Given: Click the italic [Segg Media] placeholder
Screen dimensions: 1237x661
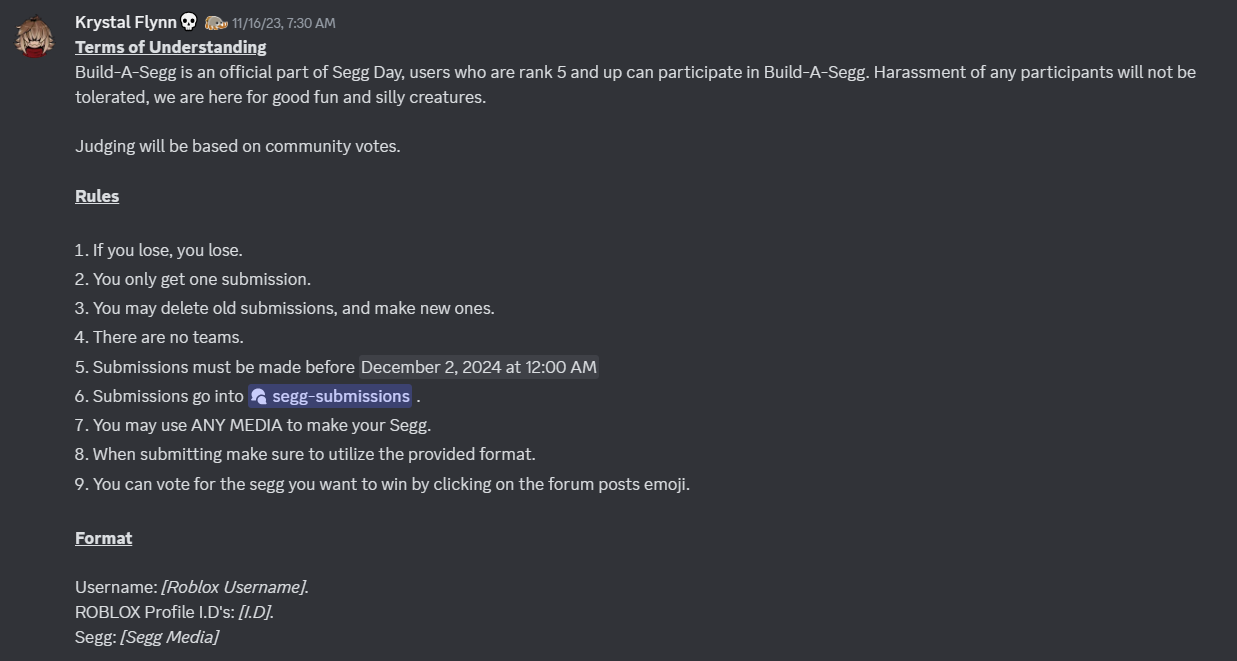Looking at the screenshot, I should pos(170,637).
